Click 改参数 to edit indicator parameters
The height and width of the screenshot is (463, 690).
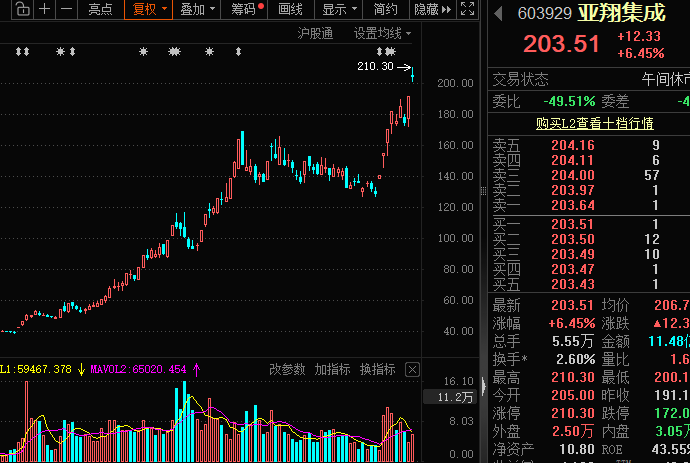tap(287, 369)
